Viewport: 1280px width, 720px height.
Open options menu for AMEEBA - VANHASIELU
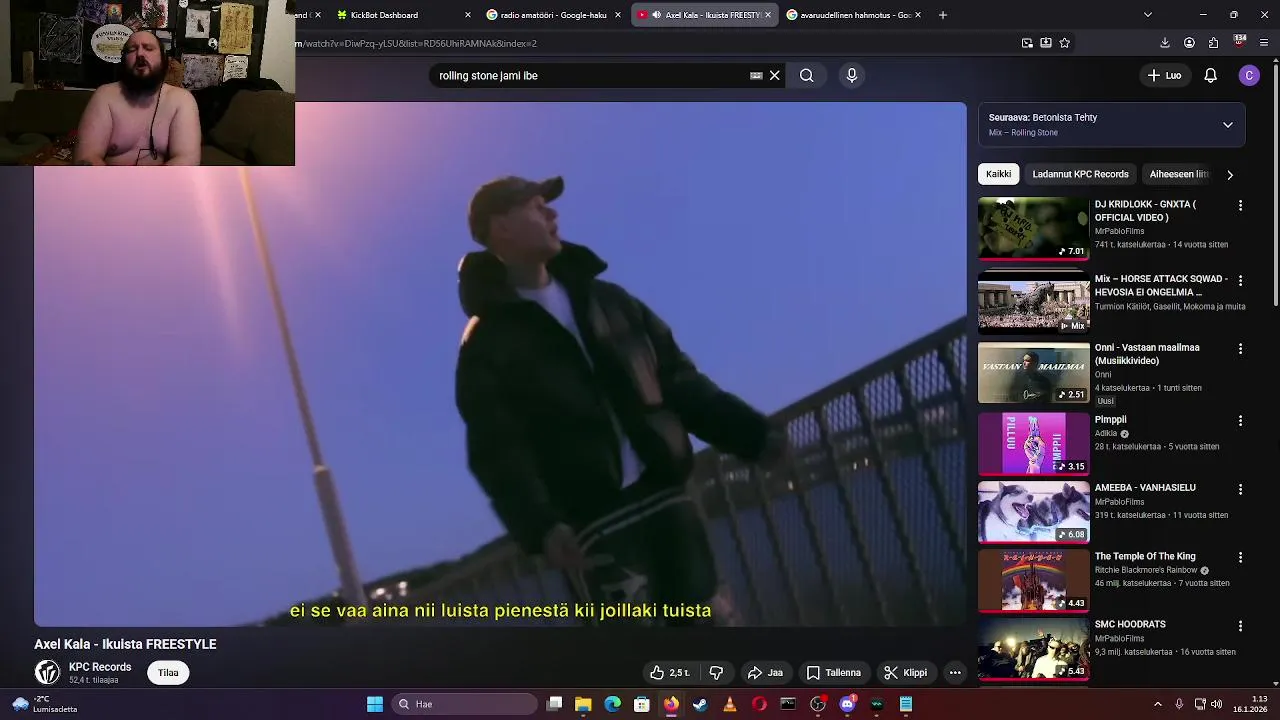[x=1240, y=489]
